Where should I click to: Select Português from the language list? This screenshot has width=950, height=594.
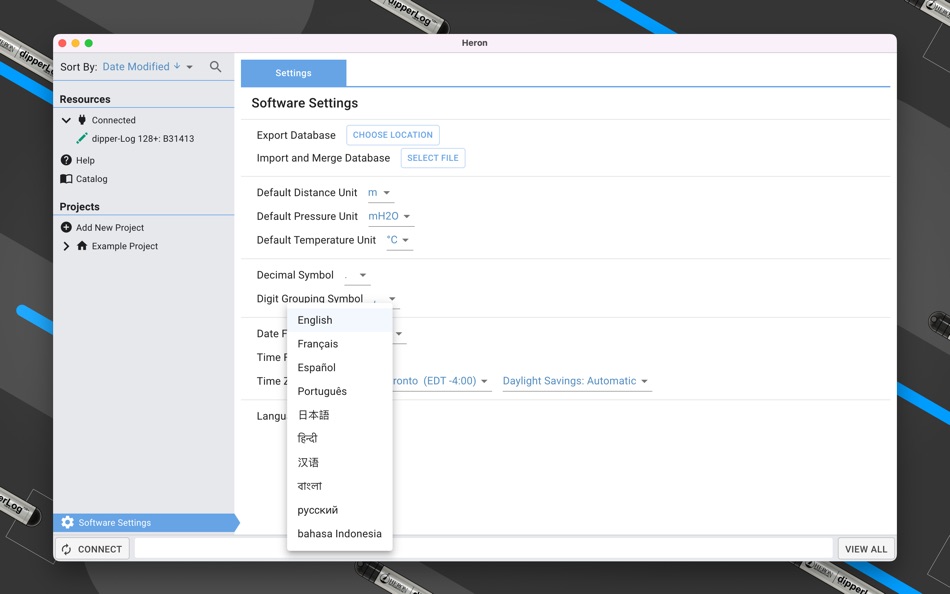click(339, 391)
